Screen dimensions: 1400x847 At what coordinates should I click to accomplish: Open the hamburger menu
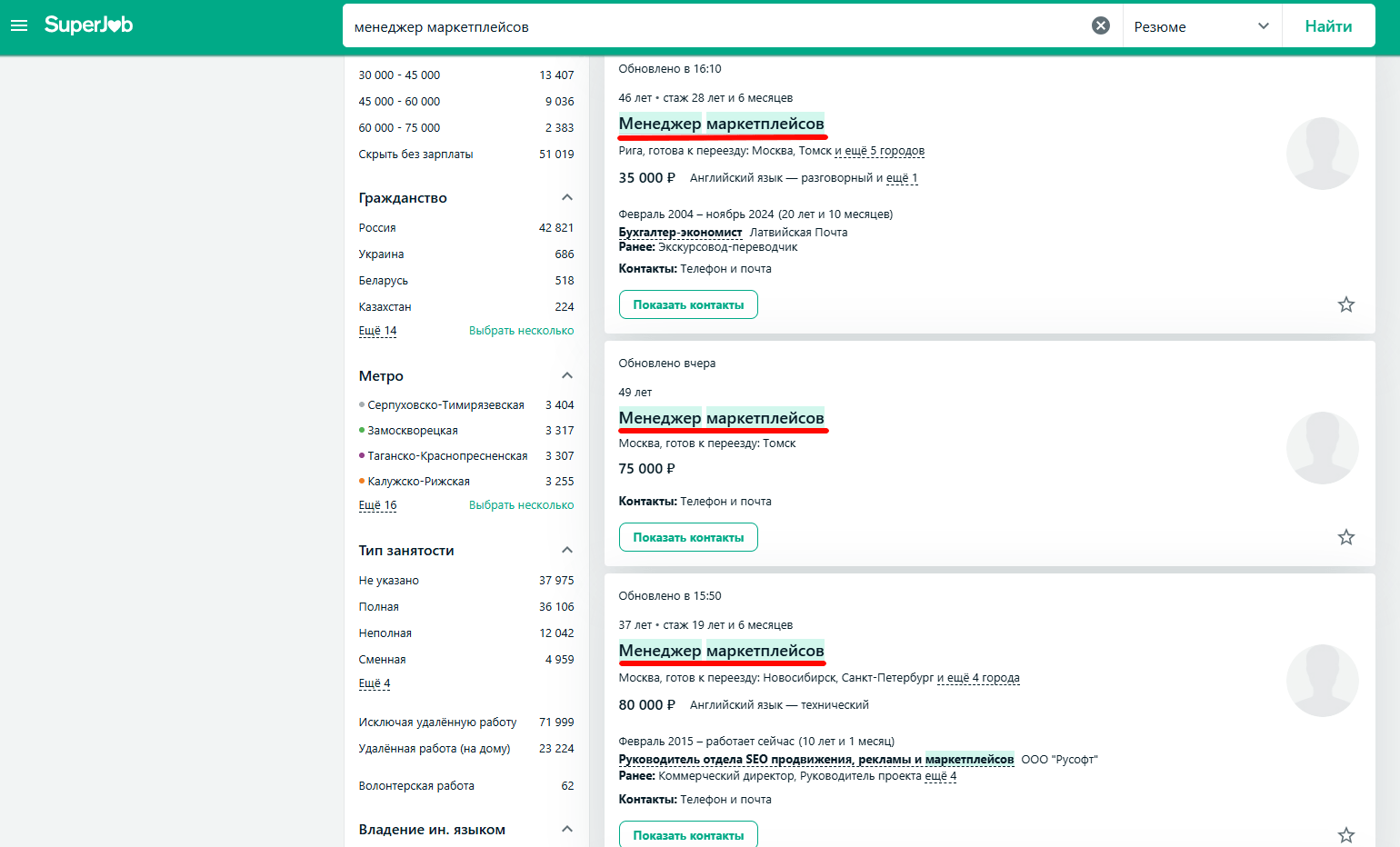tap(19, 25)
